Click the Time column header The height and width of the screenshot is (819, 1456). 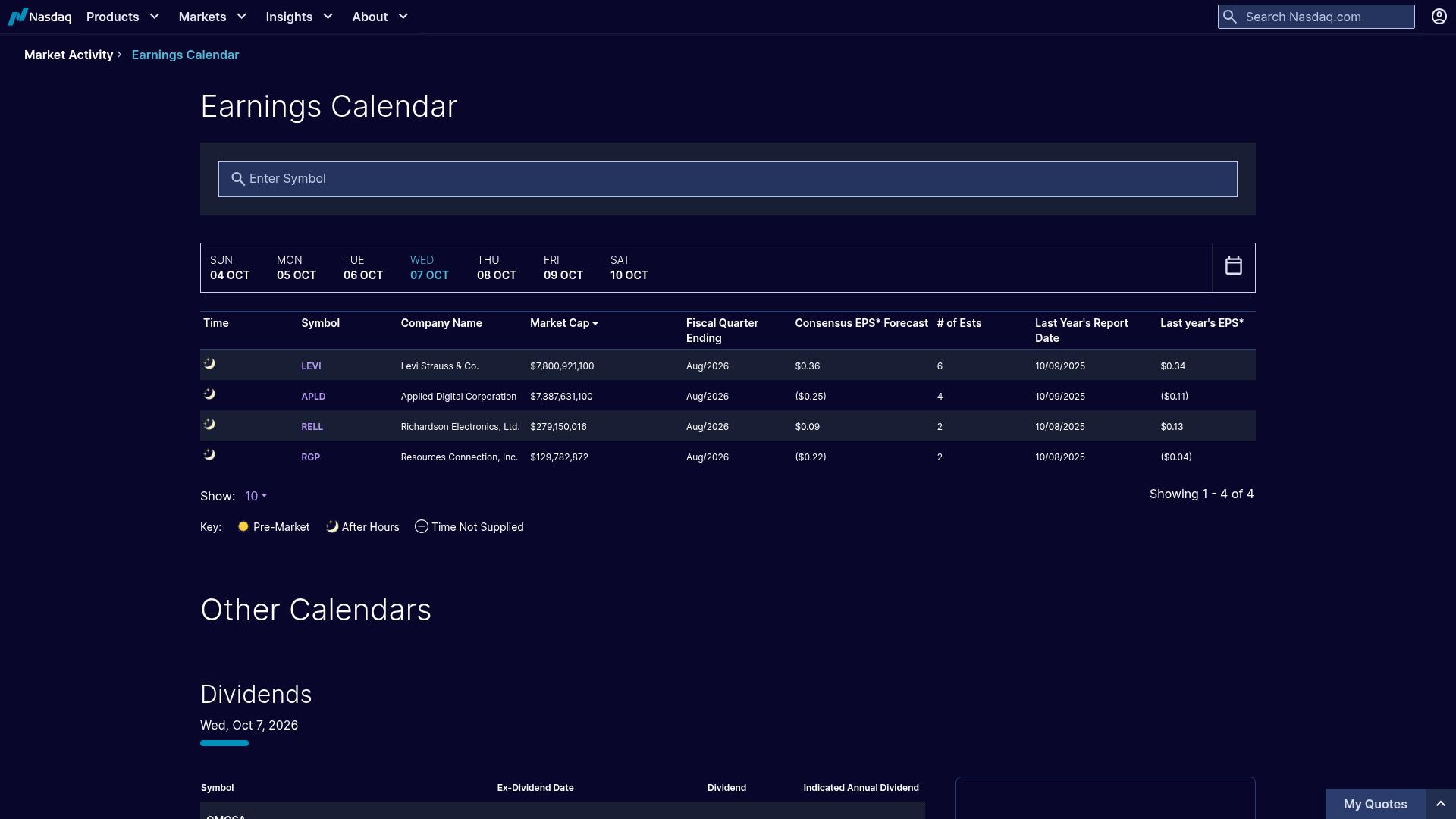215,323
